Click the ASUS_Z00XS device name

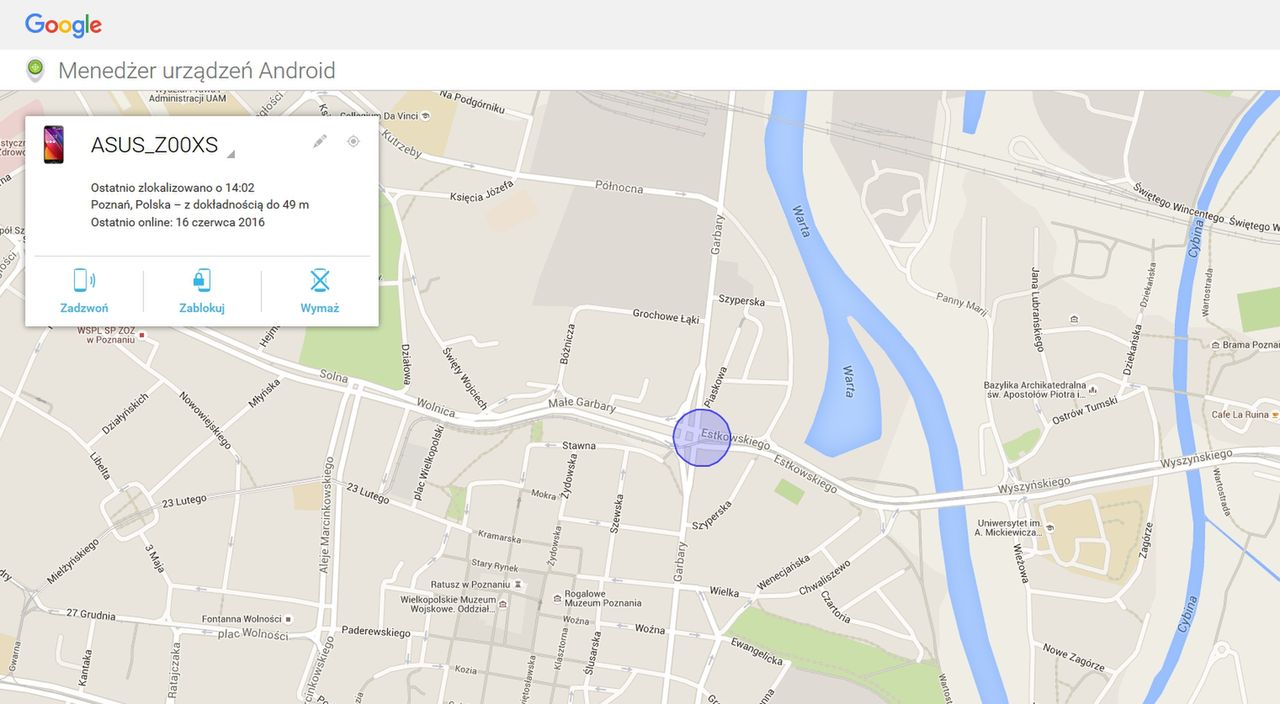click(x=154, y=145)
